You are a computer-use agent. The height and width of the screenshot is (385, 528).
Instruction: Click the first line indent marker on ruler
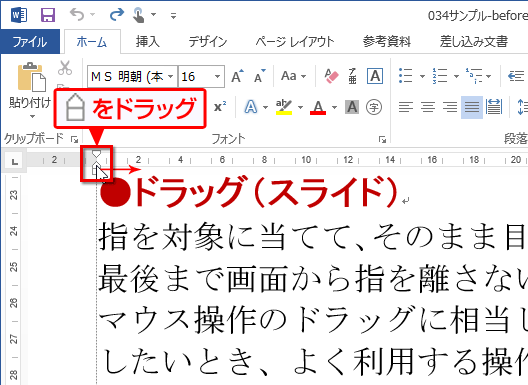[96, 154]
